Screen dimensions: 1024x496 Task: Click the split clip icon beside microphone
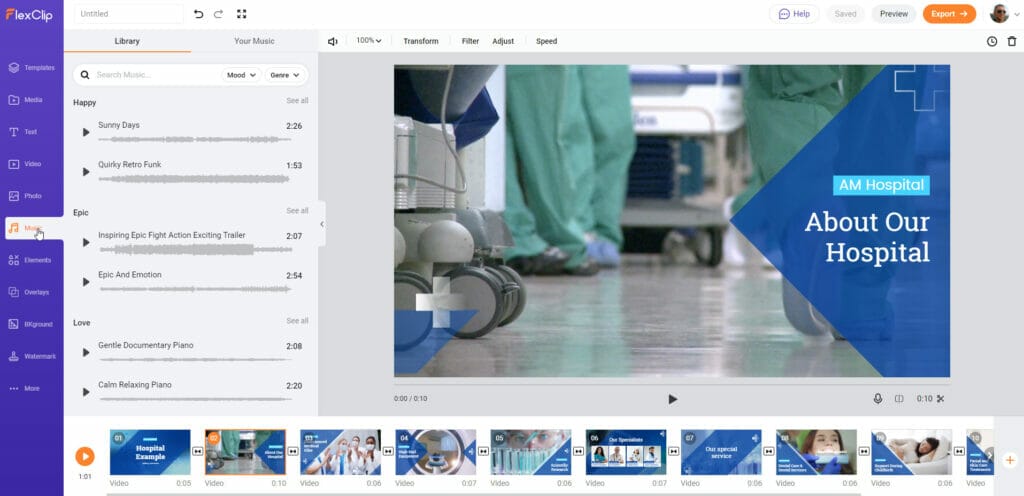[x=899, y=399]
